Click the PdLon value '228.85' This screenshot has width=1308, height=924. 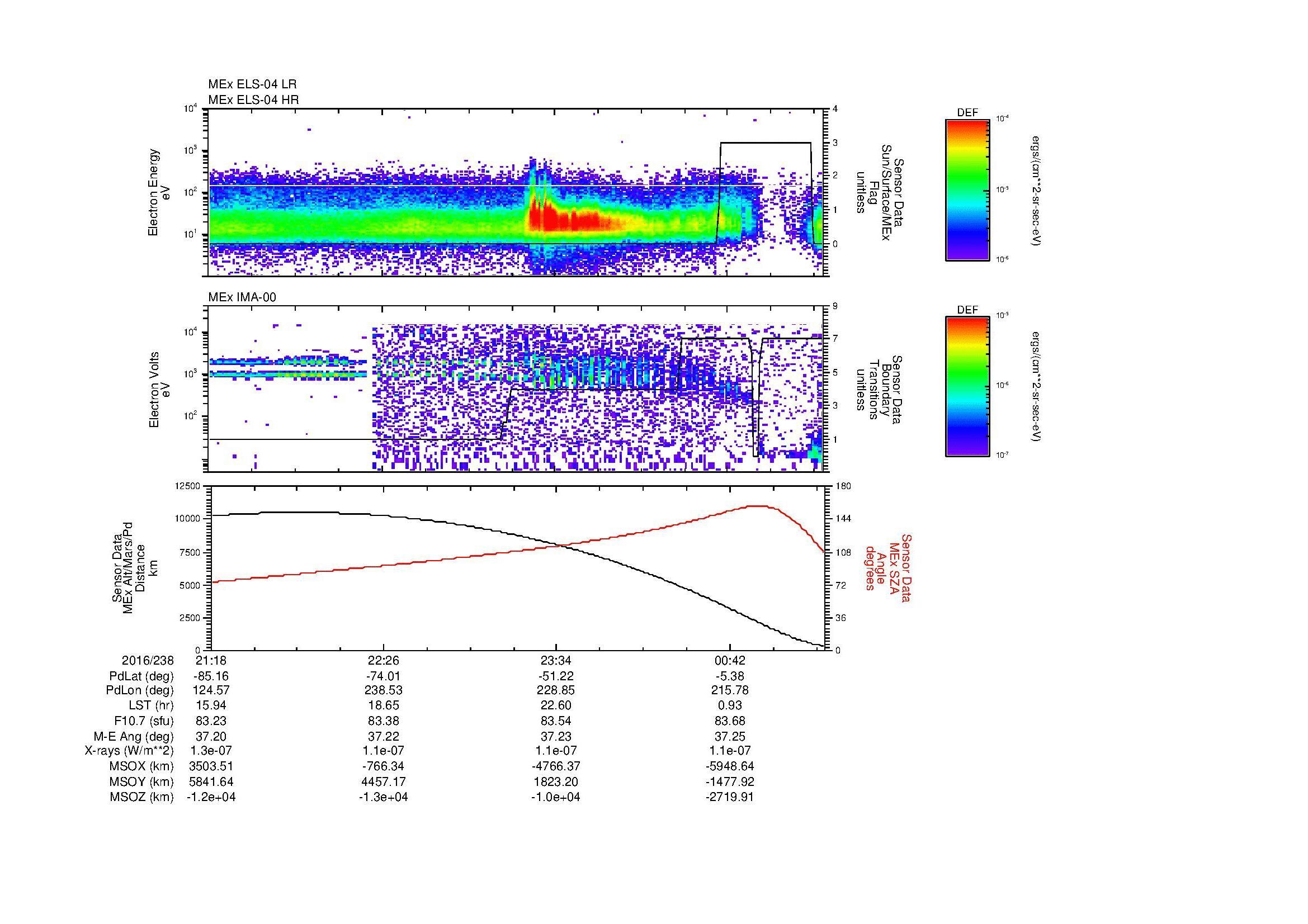(x=556, y=690)
